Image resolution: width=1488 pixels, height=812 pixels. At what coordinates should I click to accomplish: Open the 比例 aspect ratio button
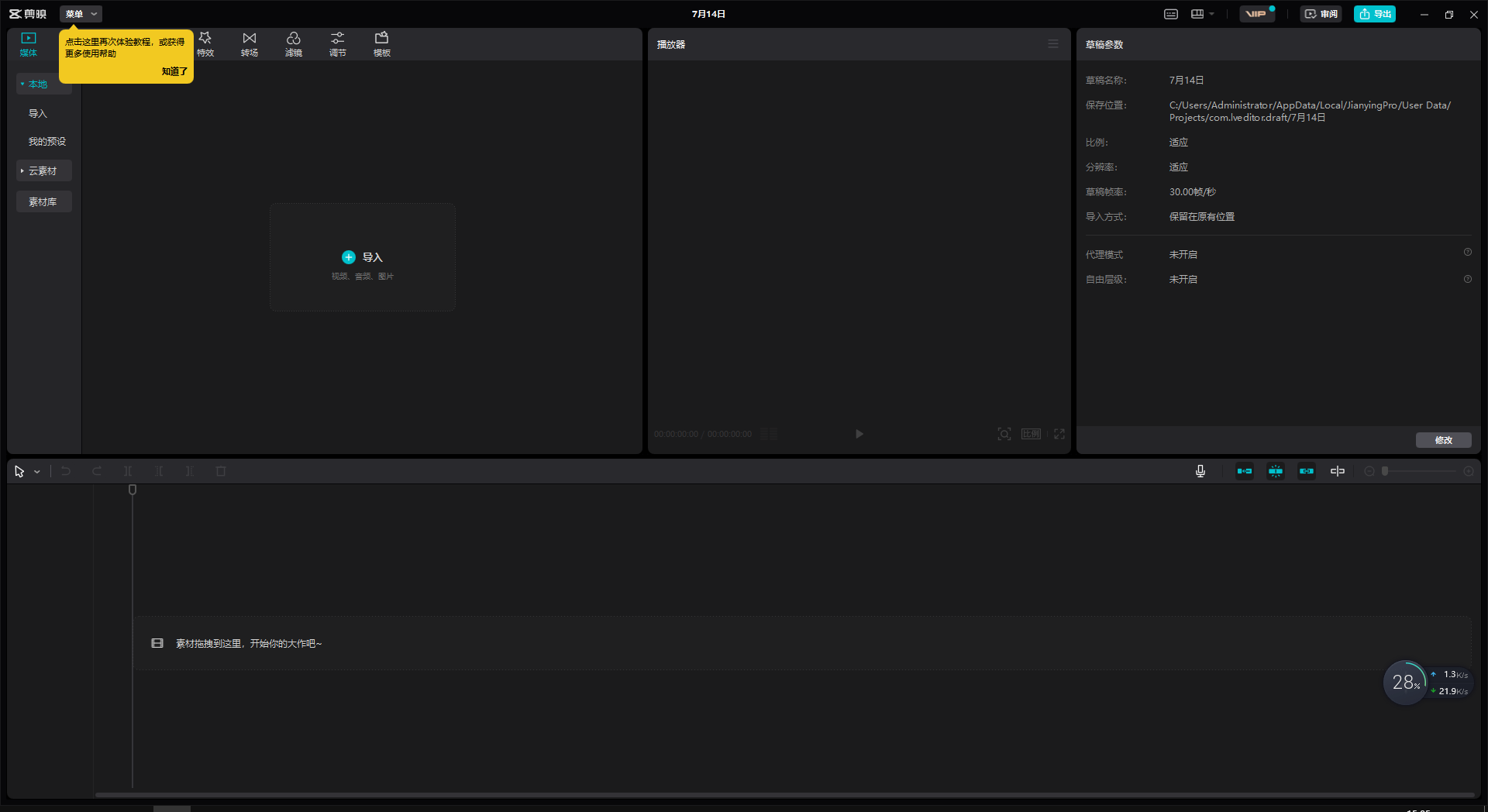click(x=1032, y=434)
